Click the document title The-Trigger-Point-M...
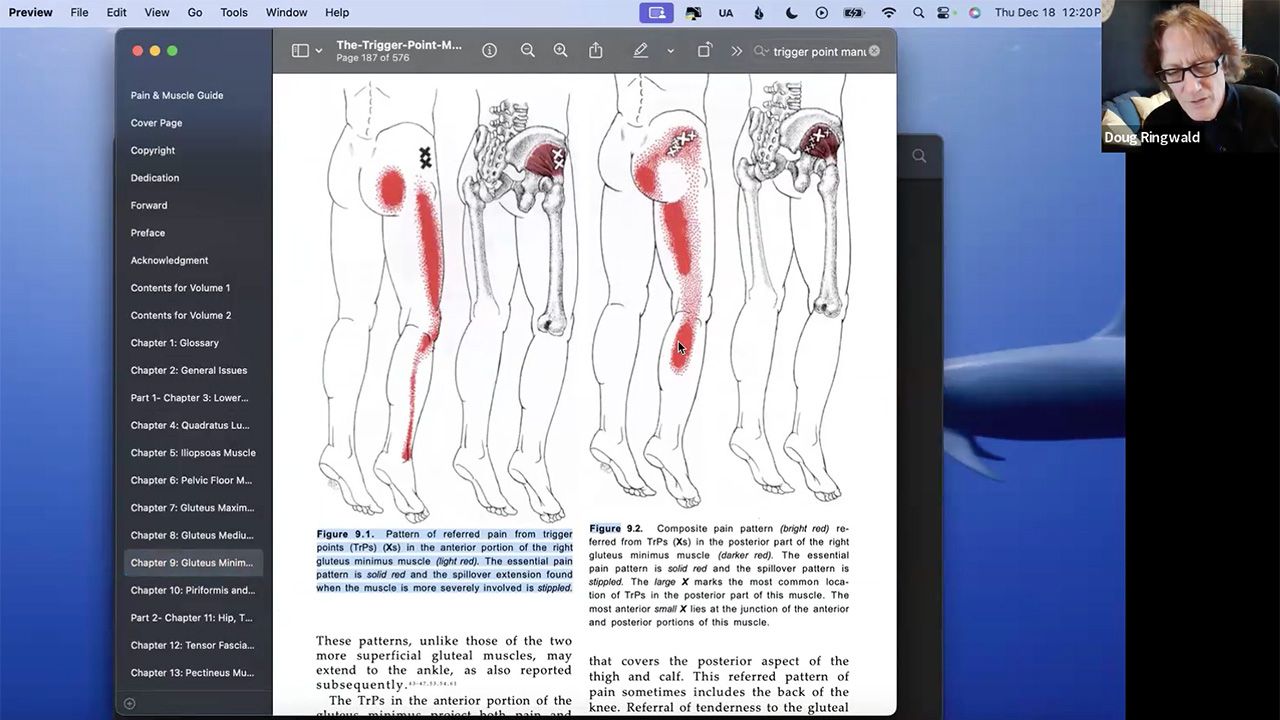 pyautogui.click(x=399, y=45)
